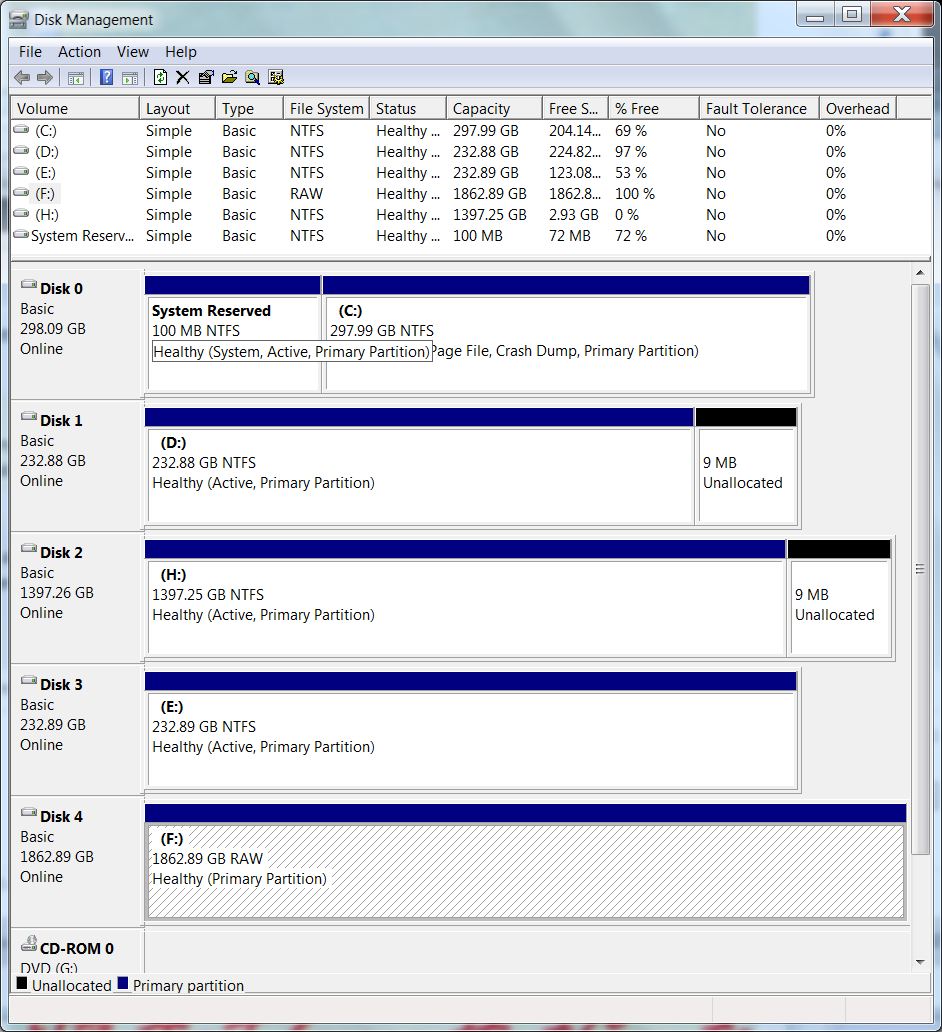
Task: Click the blue Help question mark icon
Action: pos(106,77)
